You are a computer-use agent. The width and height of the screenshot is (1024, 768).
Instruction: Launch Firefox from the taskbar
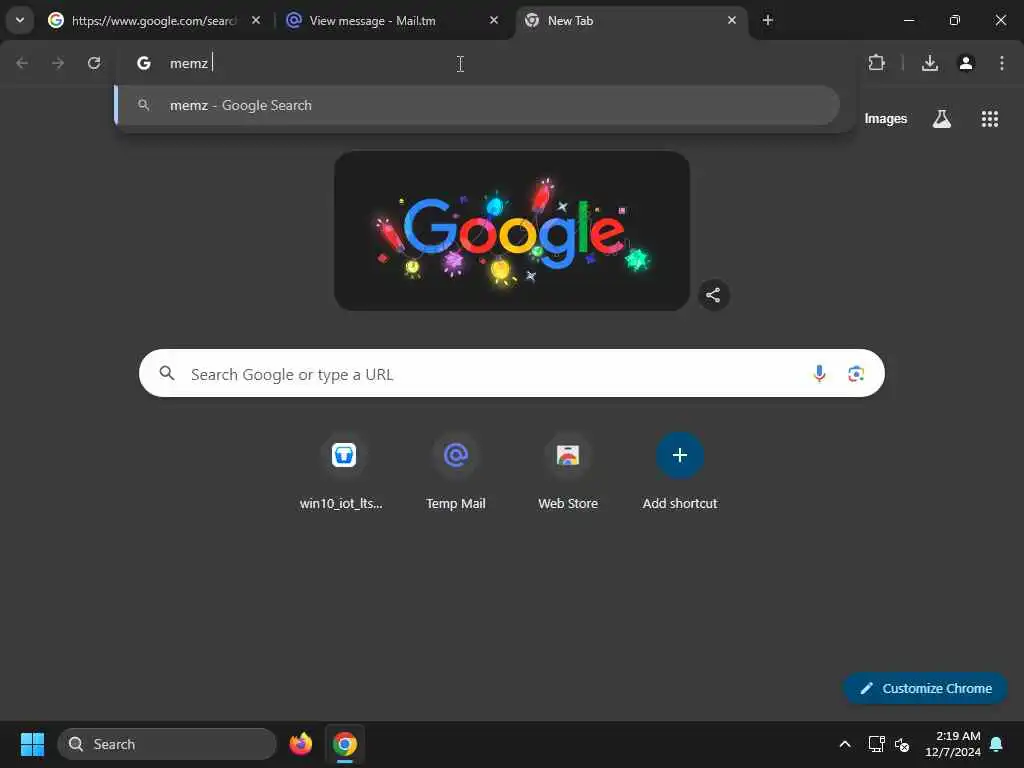pos(301,744)
